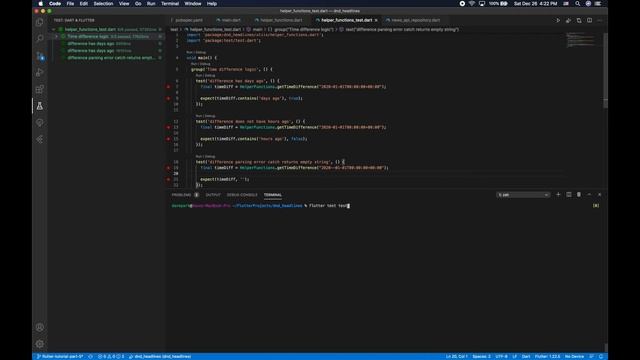Click 'Ln 20, Col 1' in status bar
Screen dimensions: 640x360
(x=457, y=356)
